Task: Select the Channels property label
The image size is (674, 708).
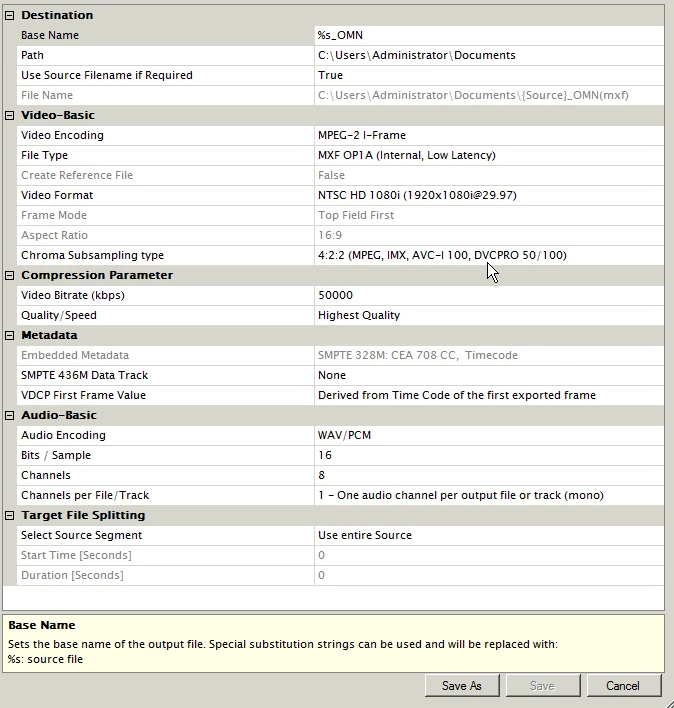Action: coord(46,475)
